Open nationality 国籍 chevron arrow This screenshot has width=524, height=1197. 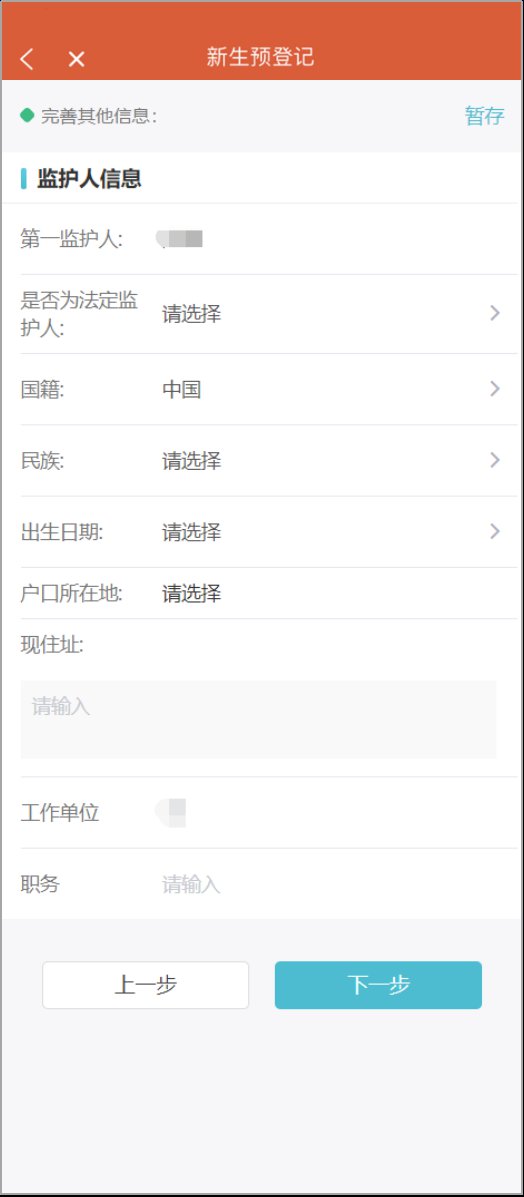pyautogui.click(x=495, y=389)
